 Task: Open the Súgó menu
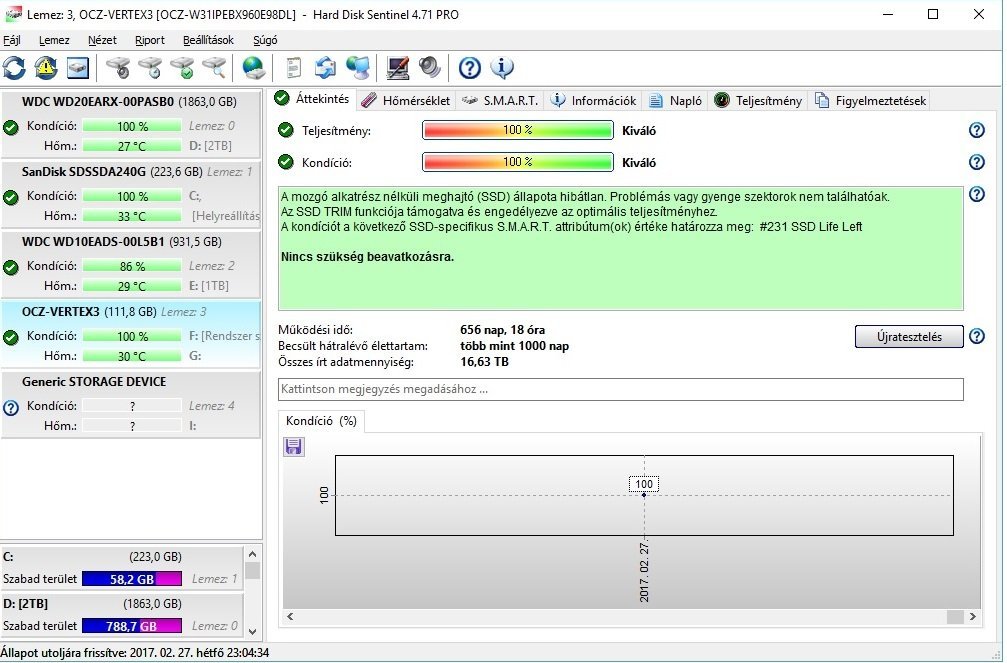point(265,40)
